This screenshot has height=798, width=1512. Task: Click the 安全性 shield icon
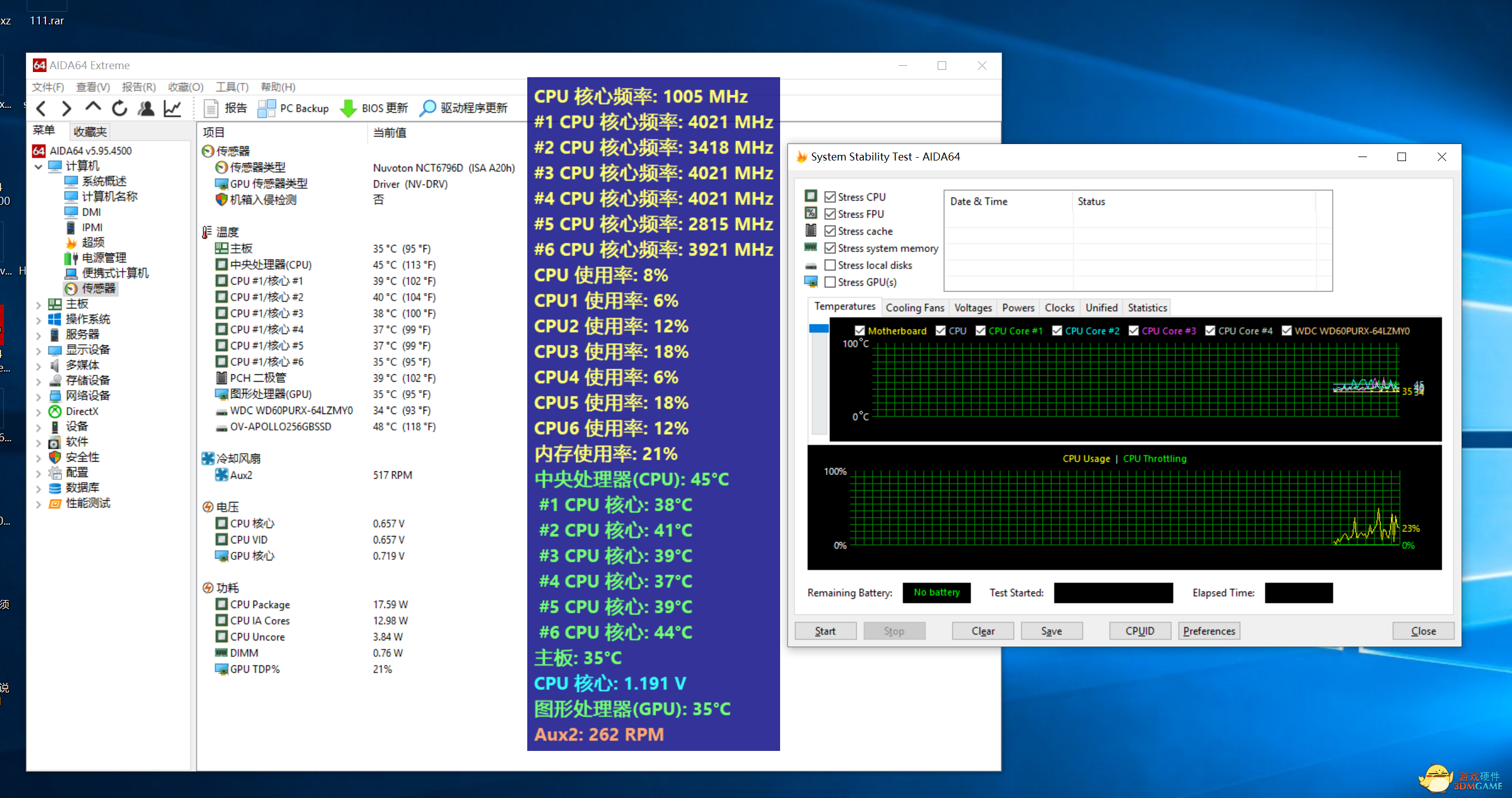pyautogui.click(x=54, y=457)
